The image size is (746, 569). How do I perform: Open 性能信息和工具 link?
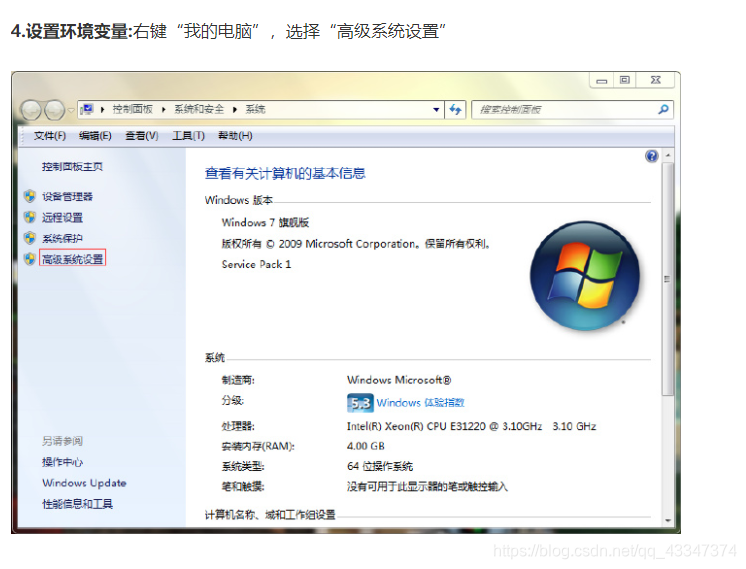[78, 504]
